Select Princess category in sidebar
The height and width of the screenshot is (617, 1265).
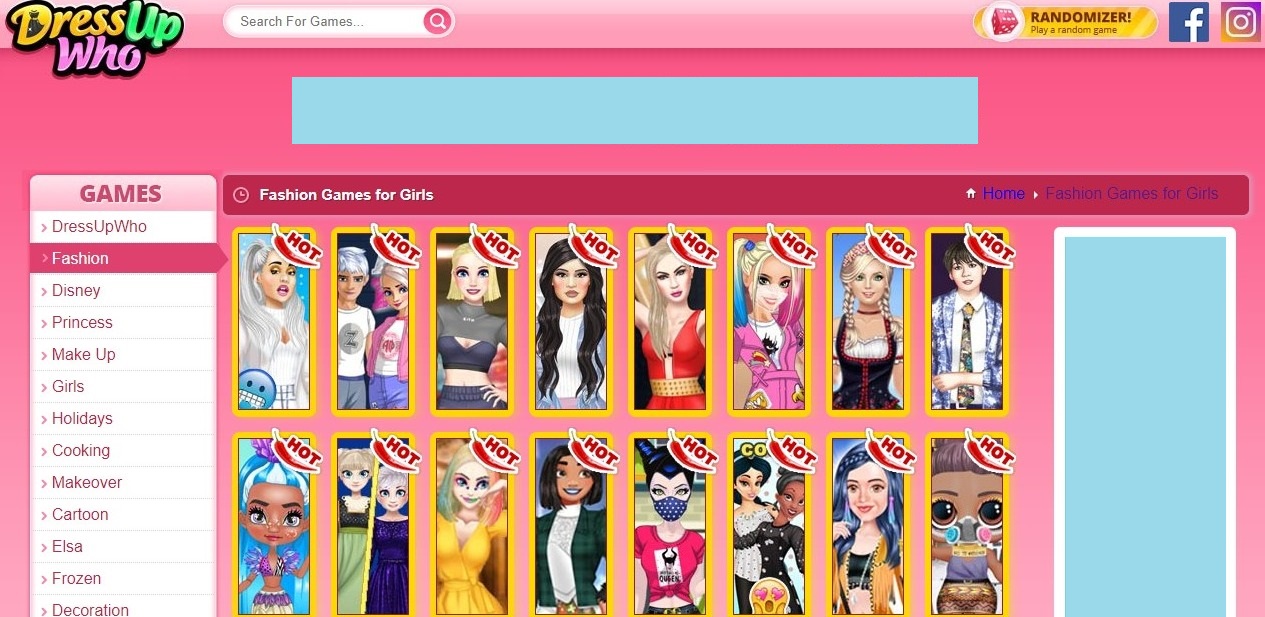pos(82,322)
